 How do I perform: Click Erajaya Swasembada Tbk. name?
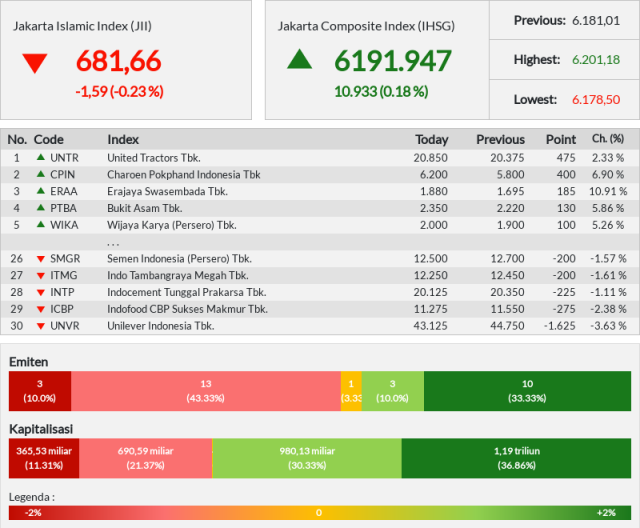(167, 191)
